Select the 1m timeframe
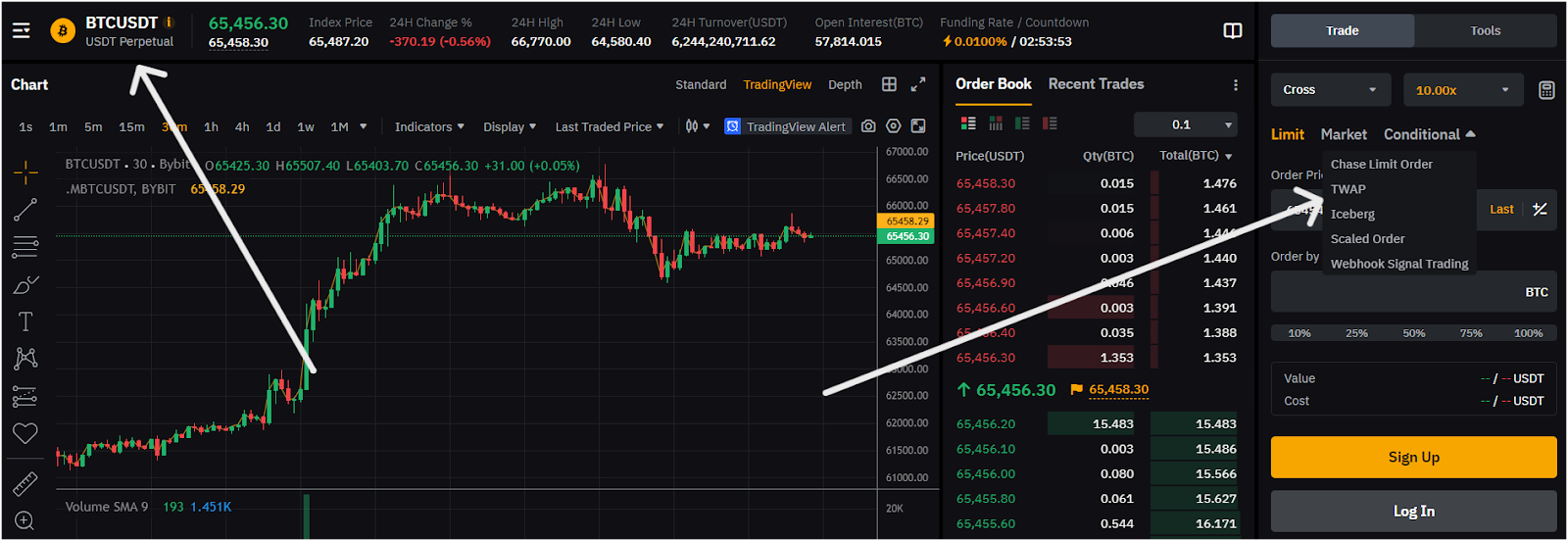1568x541 pixels. (58, 126)
